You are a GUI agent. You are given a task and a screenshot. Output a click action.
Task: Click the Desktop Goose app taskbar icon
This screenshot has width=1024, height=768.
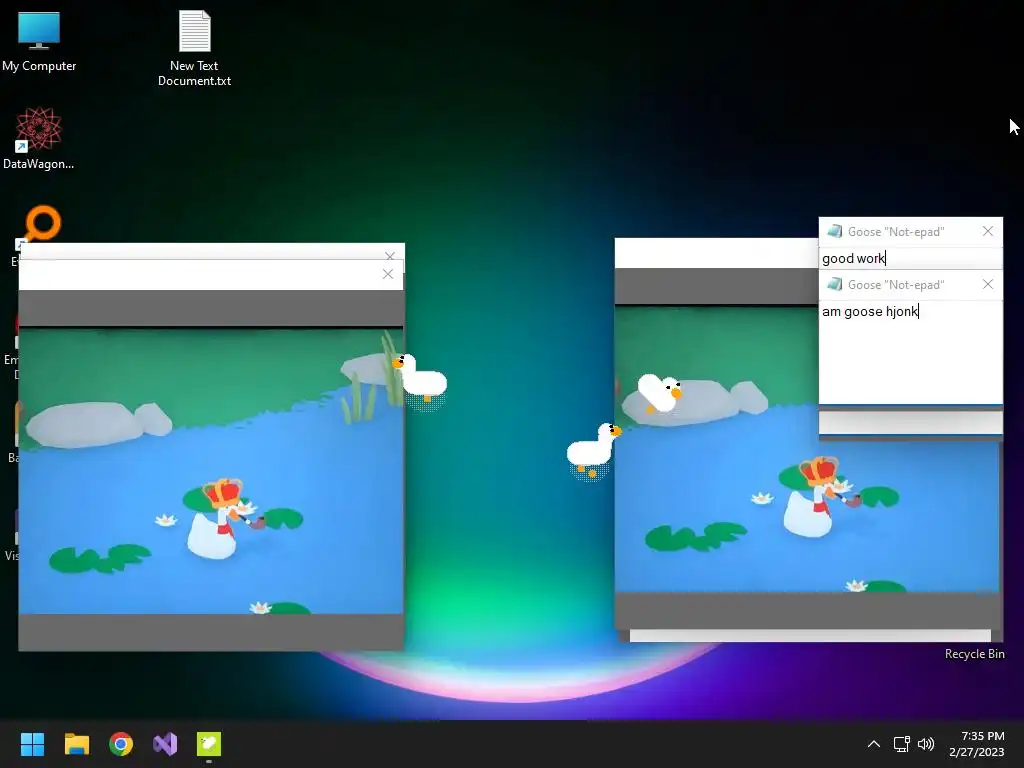click(209, 744)
